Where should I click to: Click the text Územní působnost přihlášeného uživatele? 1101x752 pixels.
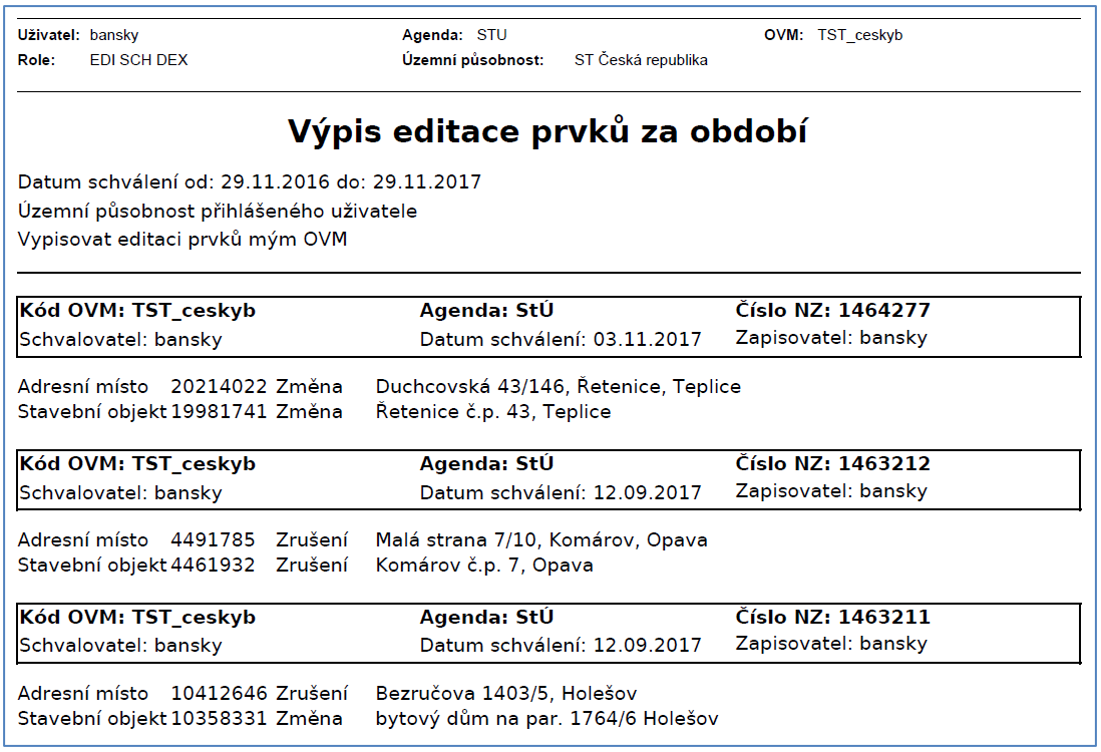pos(217,211)
